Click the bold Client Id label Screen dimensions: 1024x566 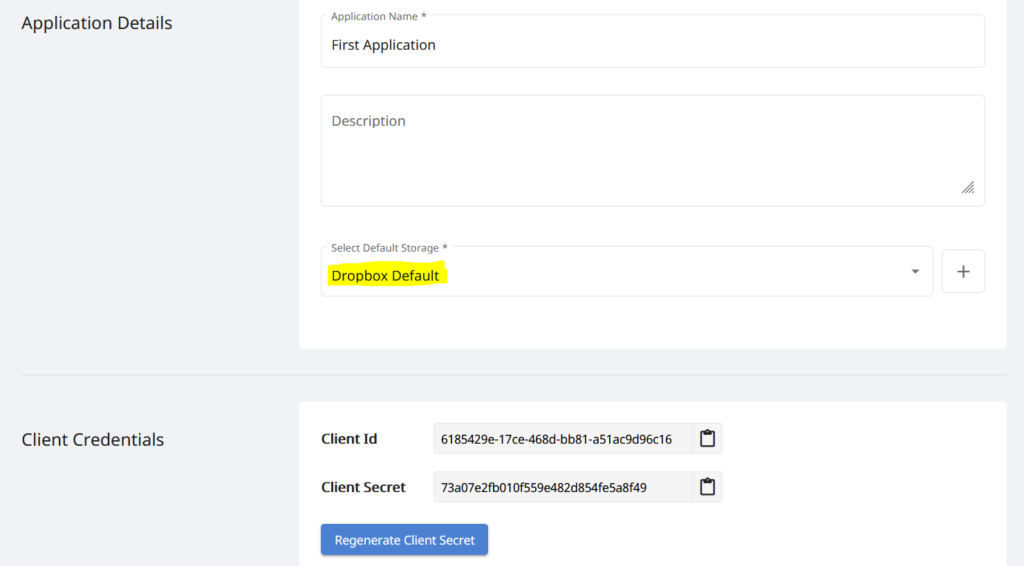pyautogui.click(x=349, y=439)
